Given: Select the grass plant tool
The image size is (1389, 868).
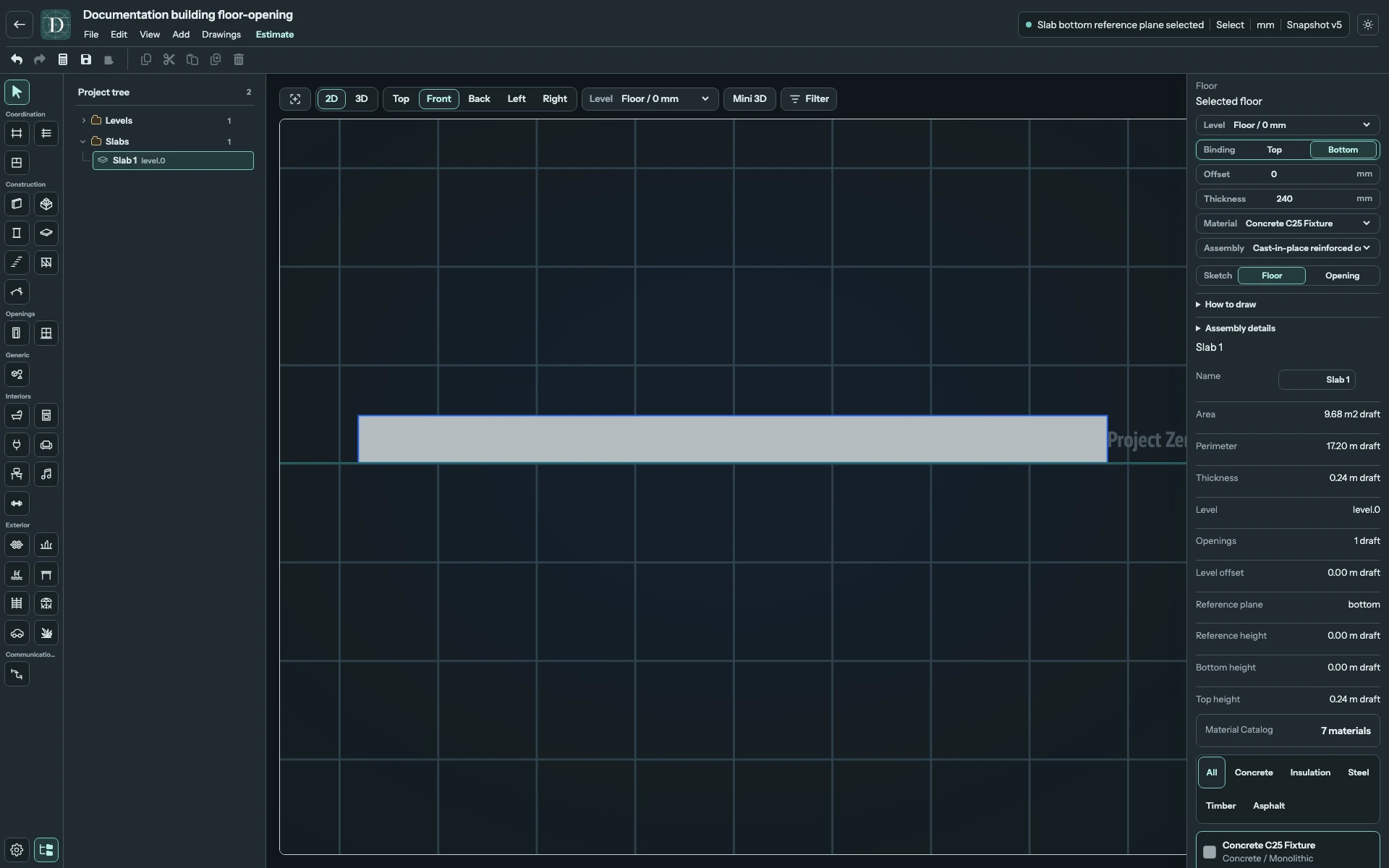Looking at the screenshot, I should click(x=46, y=633).
